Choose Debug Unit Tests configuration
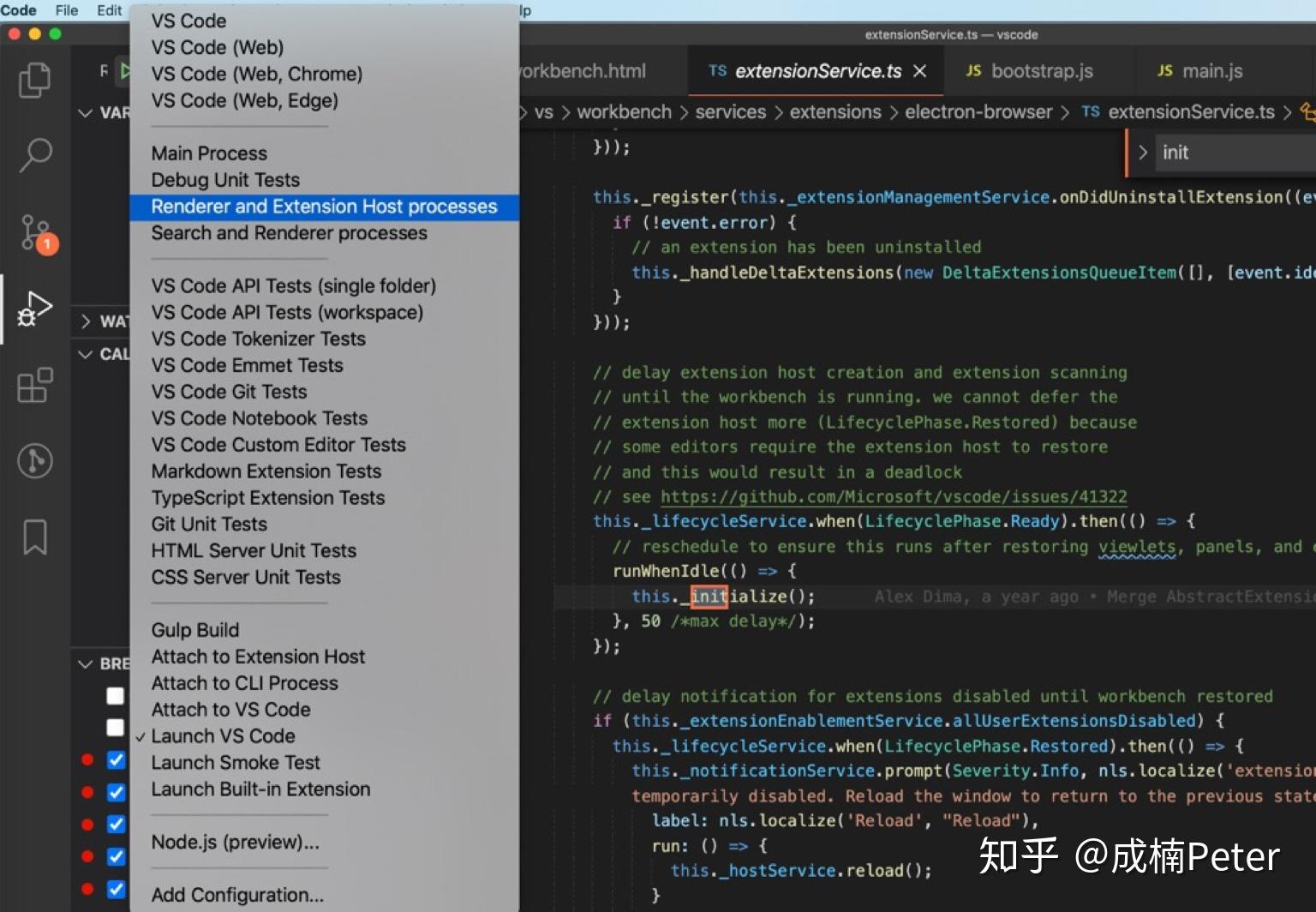The width and height of the screenshot is (1316, 912). [x=324, y=180]
